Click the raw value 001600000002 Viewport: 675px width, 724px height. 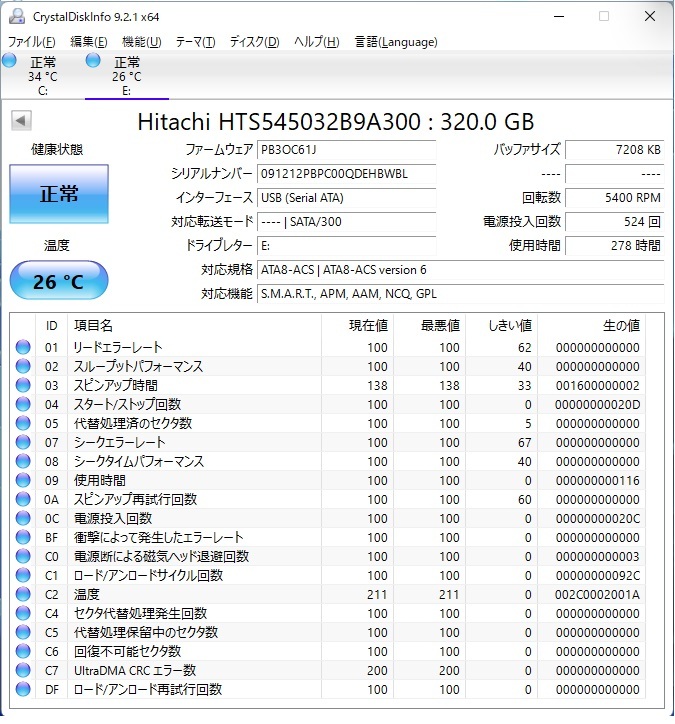click(x=597, y=386)
